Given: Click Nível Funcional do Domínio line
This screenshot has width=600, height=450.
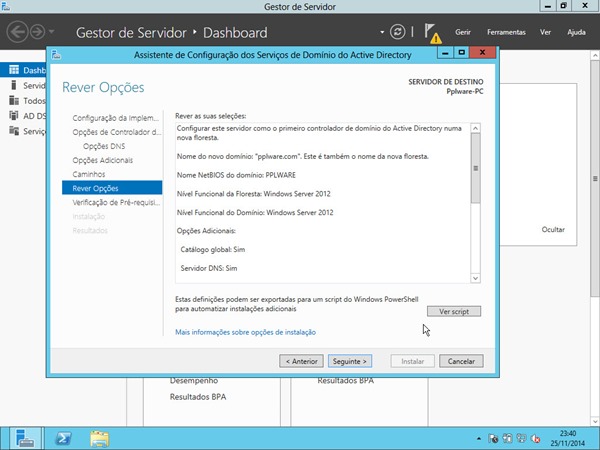Looking at the screenshot, I should tap(255, 213).
